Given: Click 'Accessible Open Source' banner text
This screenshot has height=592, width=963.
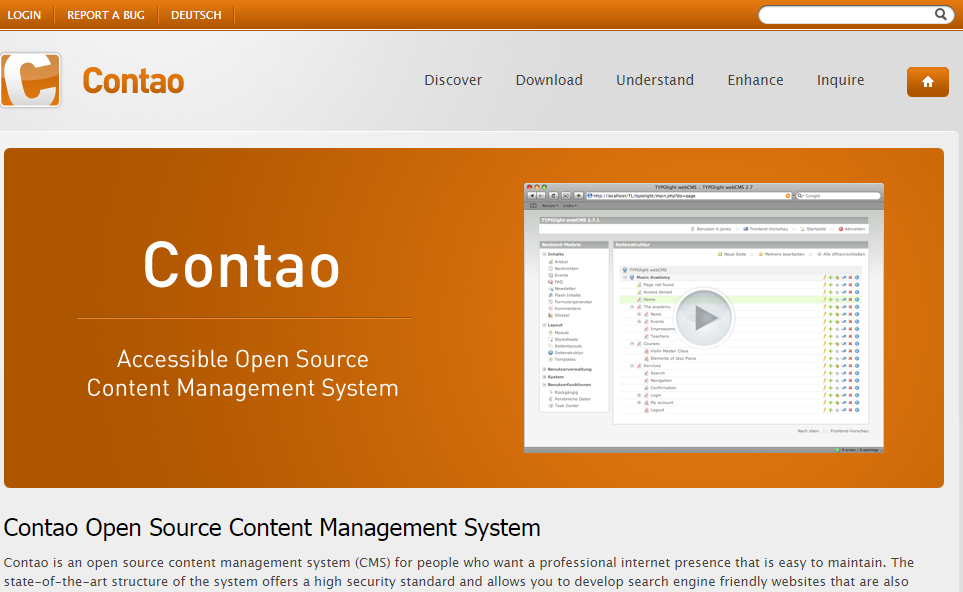Looking at the screenshot, I should [243, 359].
